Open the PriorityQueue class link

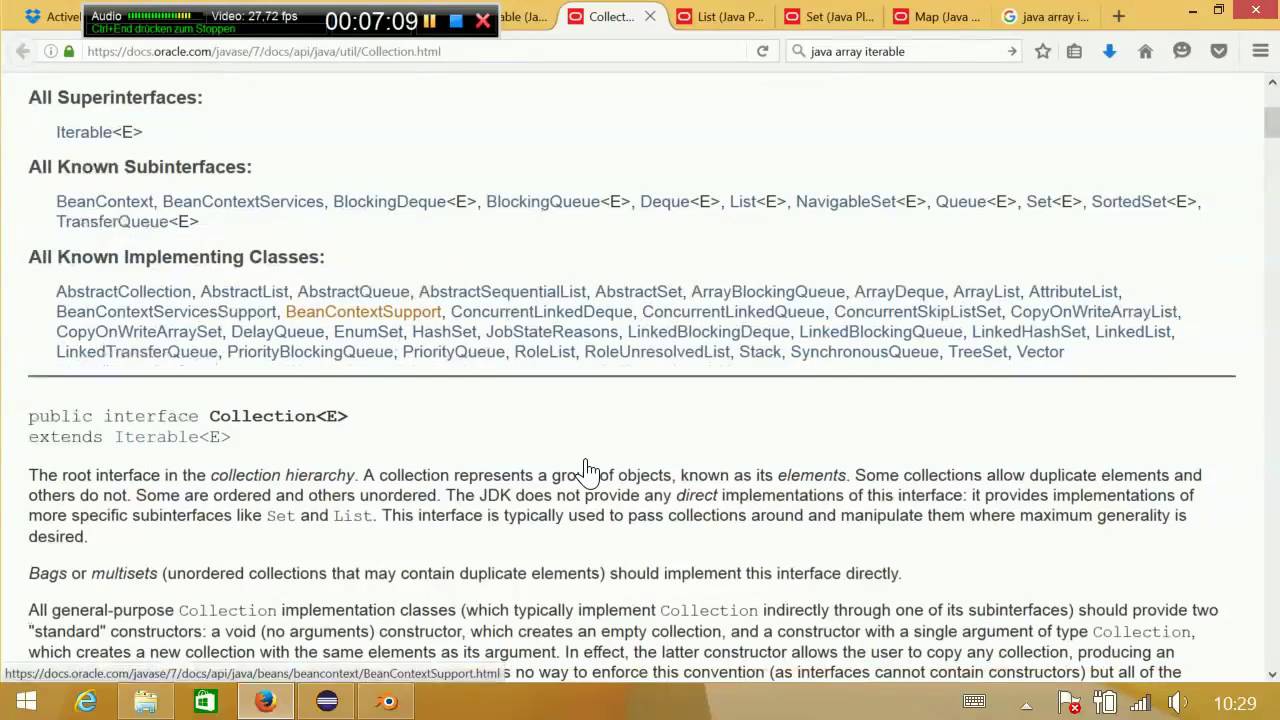click(x=454, y=352)
